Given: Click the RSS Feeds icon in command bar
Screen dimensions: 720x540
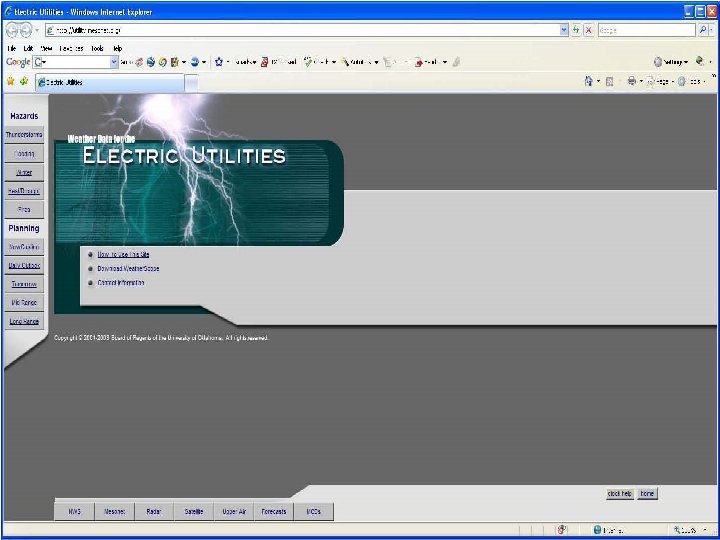Looking at the screenshot, I should (610, 82).
